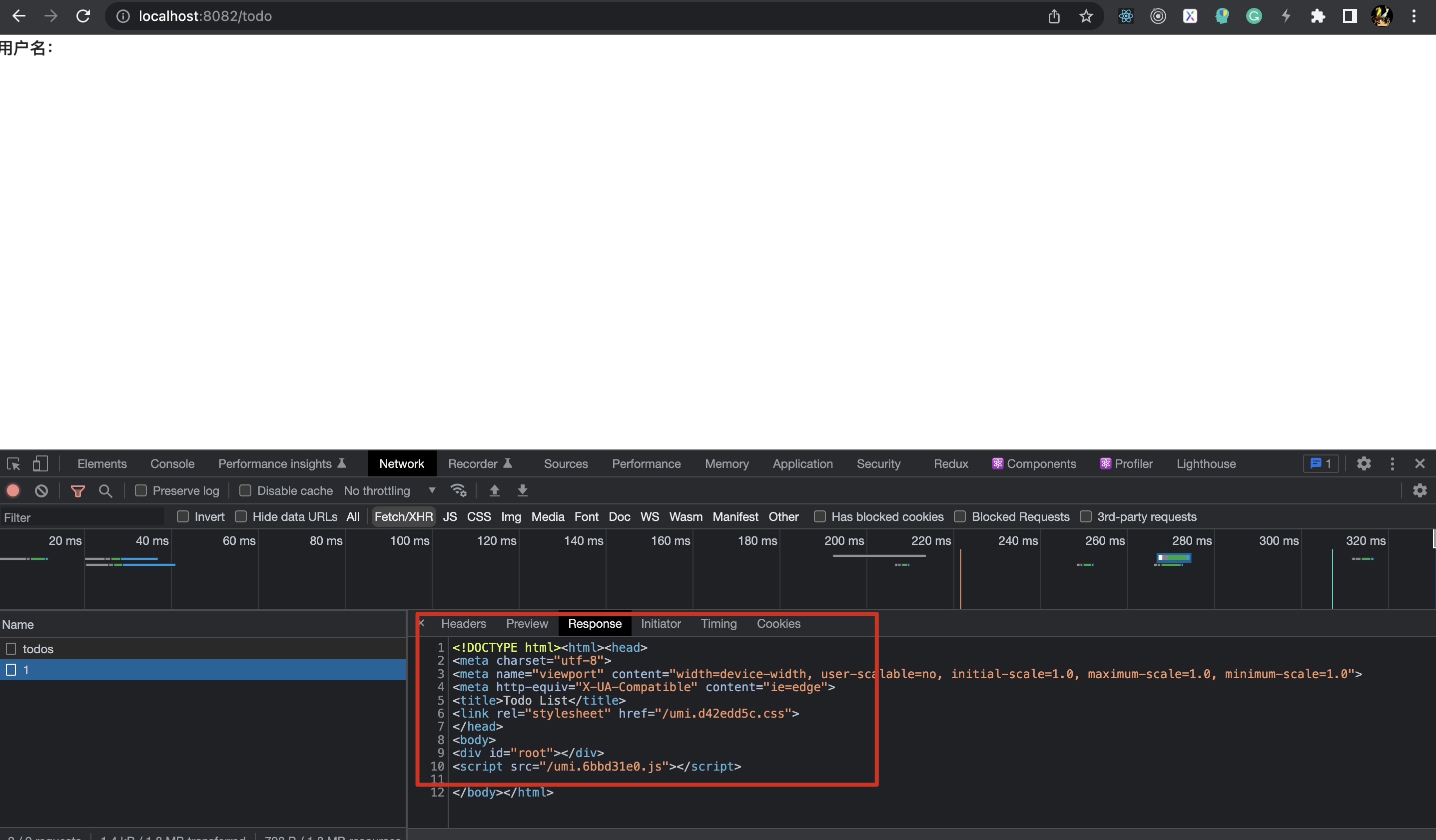Open network conditions wifi icon
This screenshot has width=1436, height=840.
coord(458,490)
